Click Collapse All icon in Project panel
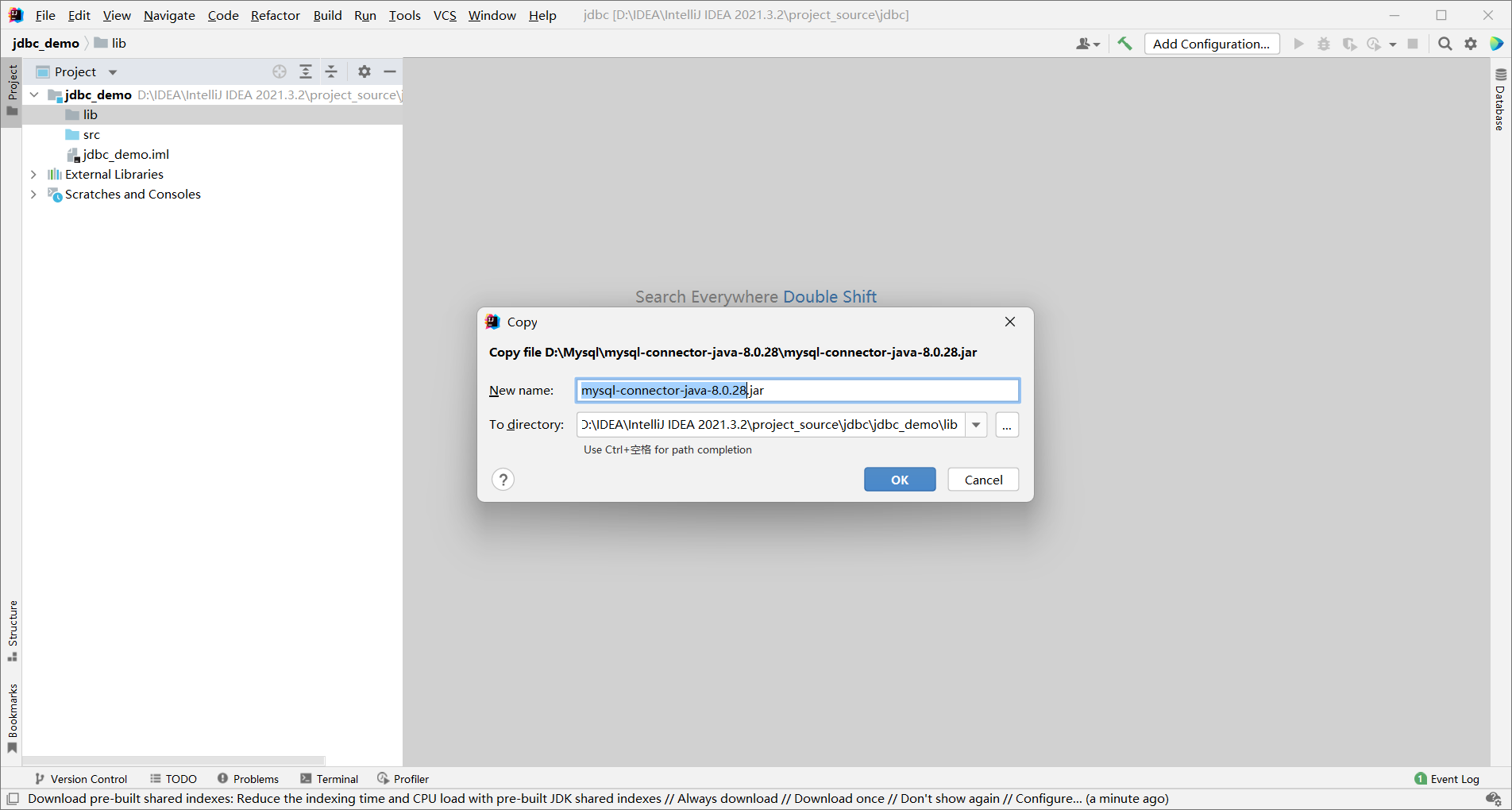This screenshot has width=1512, height=810. [x=332, y=71]
